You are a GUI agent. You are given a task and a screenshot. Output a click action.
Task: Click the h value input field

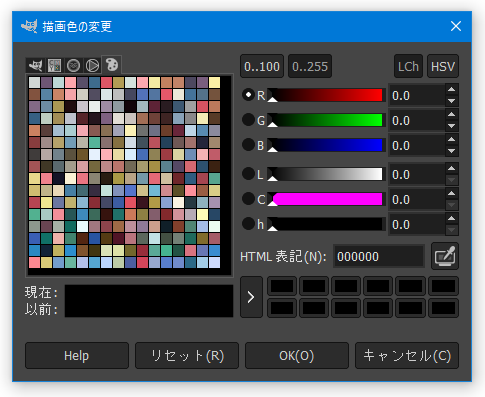[x=417, y=225]
